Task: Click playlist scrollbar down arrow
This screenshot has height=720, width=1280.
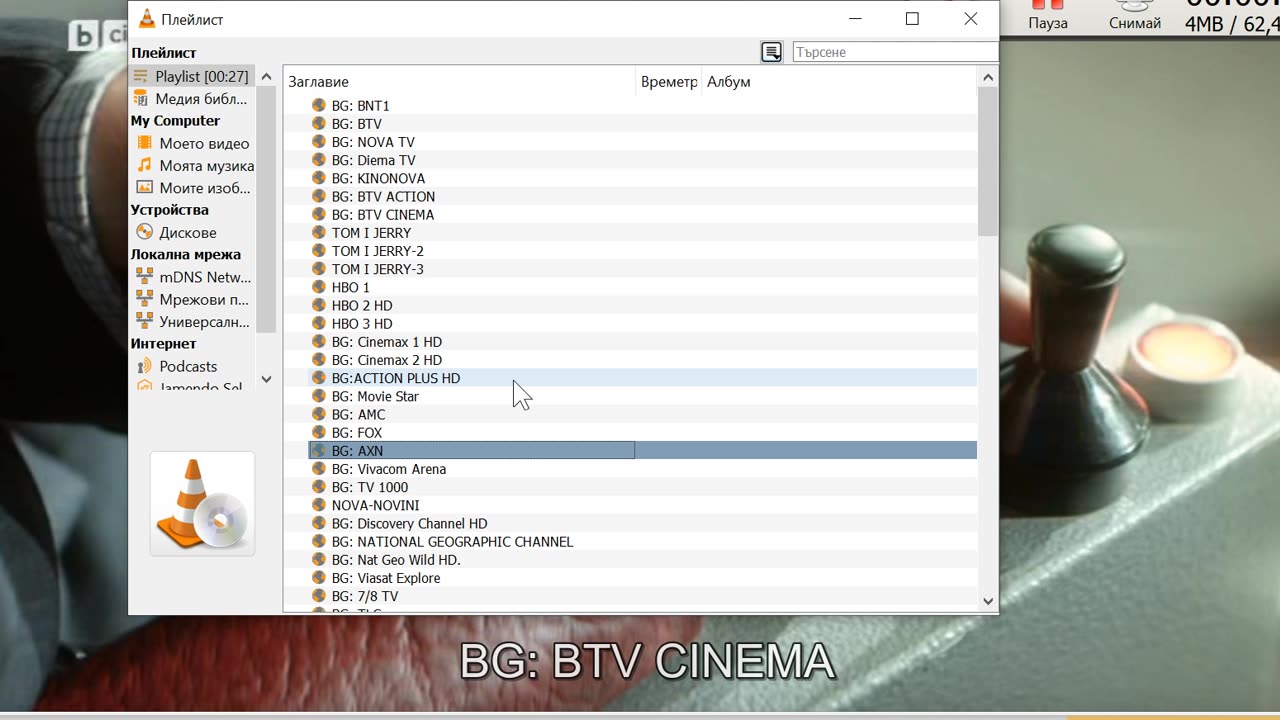Action: click(988, 601)
